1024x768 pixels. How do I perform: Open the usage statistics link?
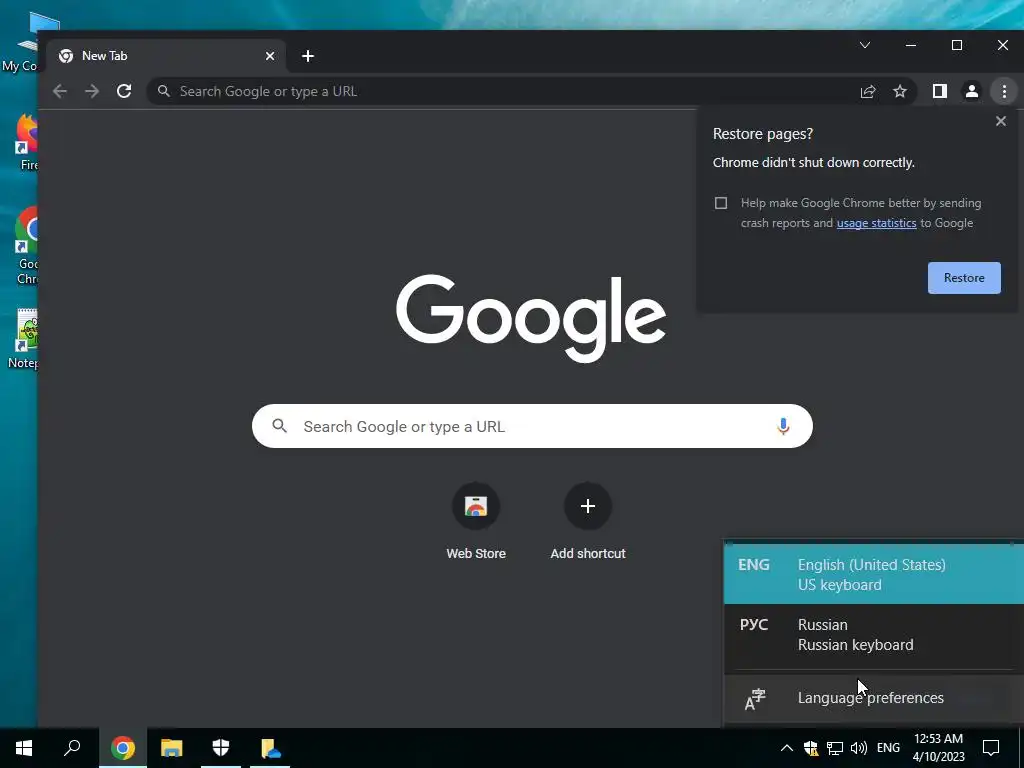coord(876,223)
